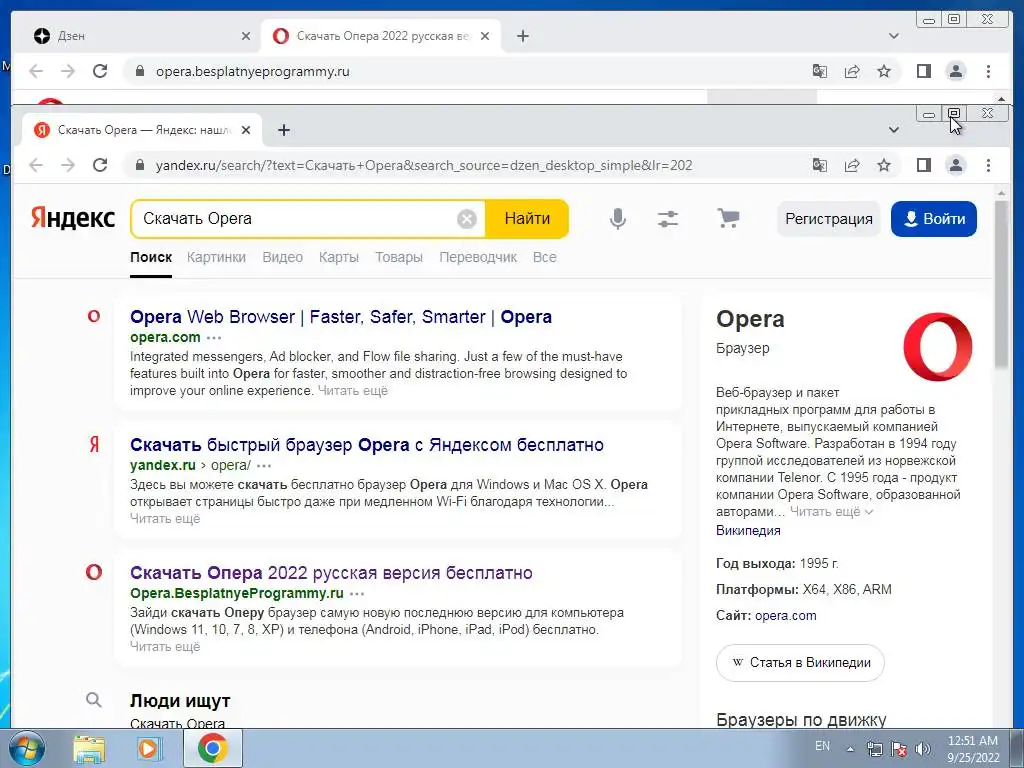Expand Читать ещё under opera.com snippet
The height and width of the screenshot is (768, 1024).
click(353, 391)
